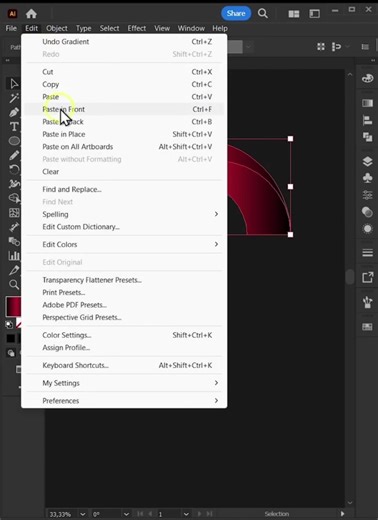The width and height of the screenshot is (378, 520).
Task: Select the Ellipse tool
Action: coord(14,141)
